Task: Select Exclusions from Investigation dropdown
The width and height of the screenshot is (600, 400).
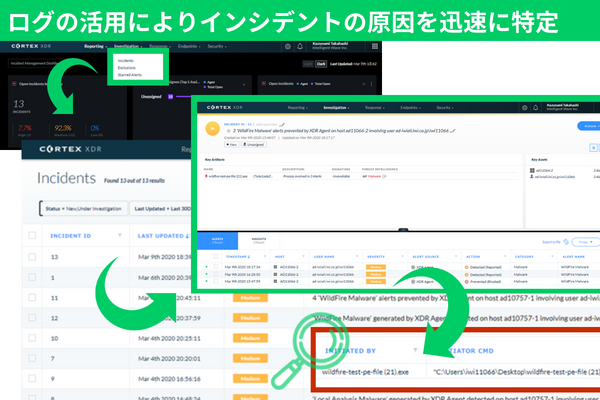Action: coord(126,68)
